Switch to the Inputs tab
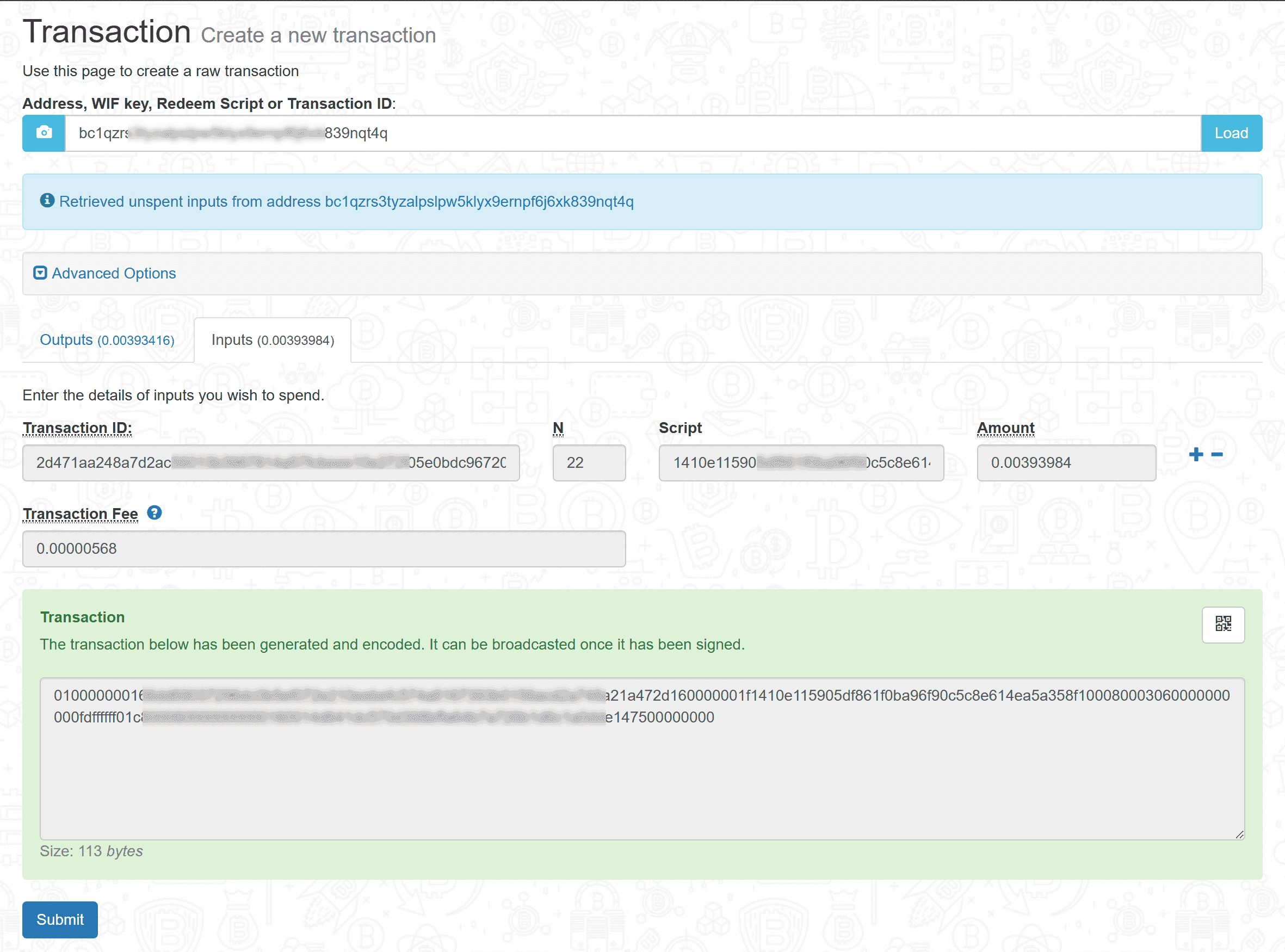The width and height of the screenshot is (1285, 952). [273, 340]
